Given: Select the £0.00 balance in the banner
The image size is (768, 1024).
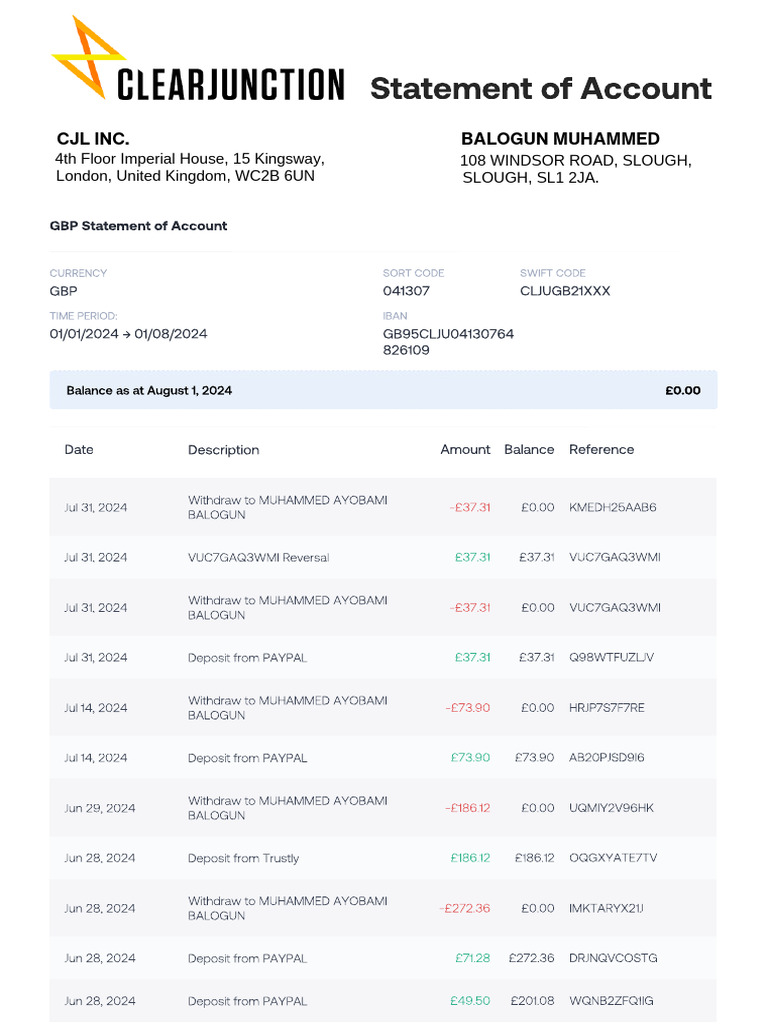Looking at the screenshot, I should [683, 391].
